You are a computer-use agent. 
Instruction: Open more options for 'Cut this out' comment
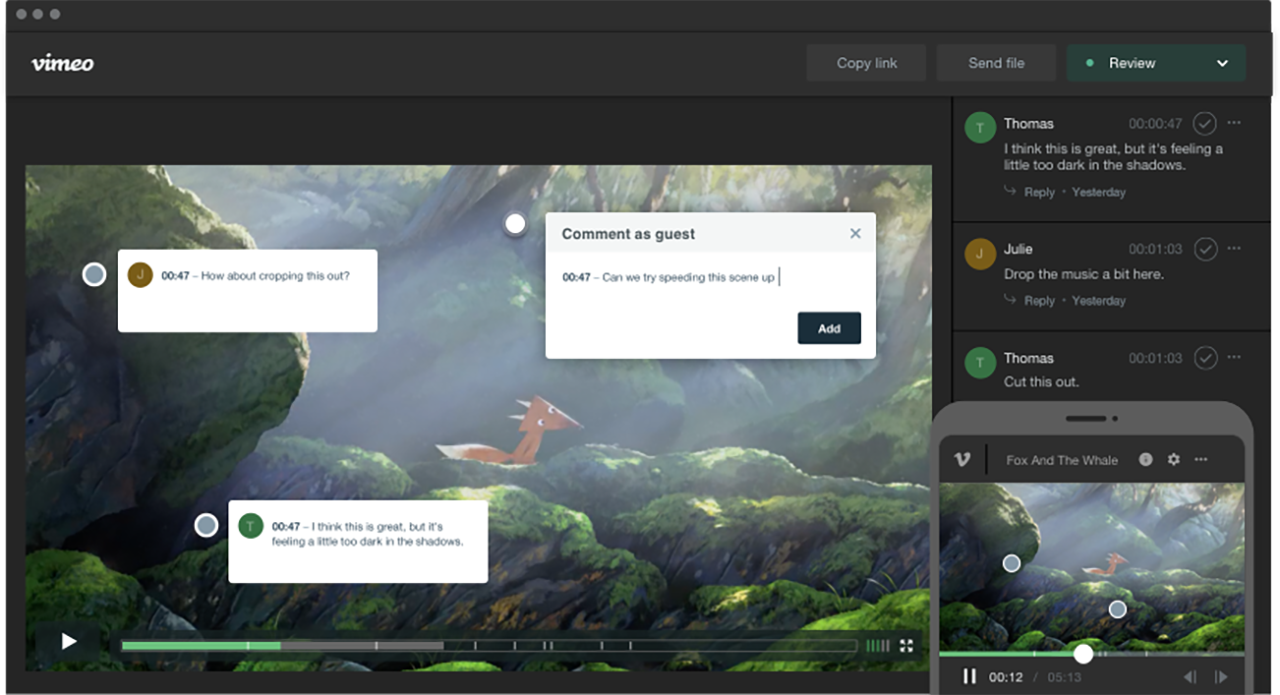pos(1234,357)
